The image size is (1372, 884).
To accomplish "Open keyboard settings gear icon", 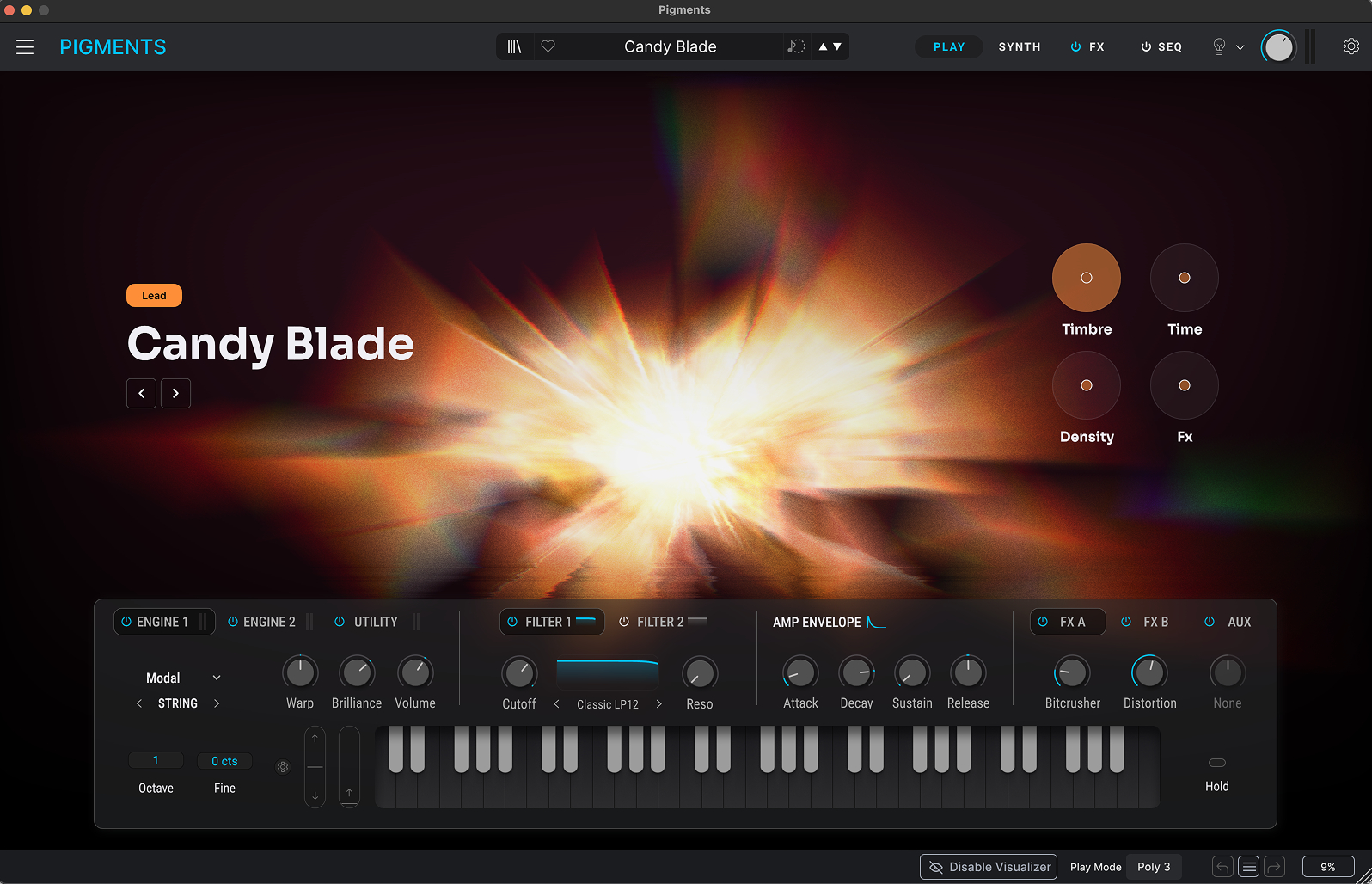I will 283,767.
